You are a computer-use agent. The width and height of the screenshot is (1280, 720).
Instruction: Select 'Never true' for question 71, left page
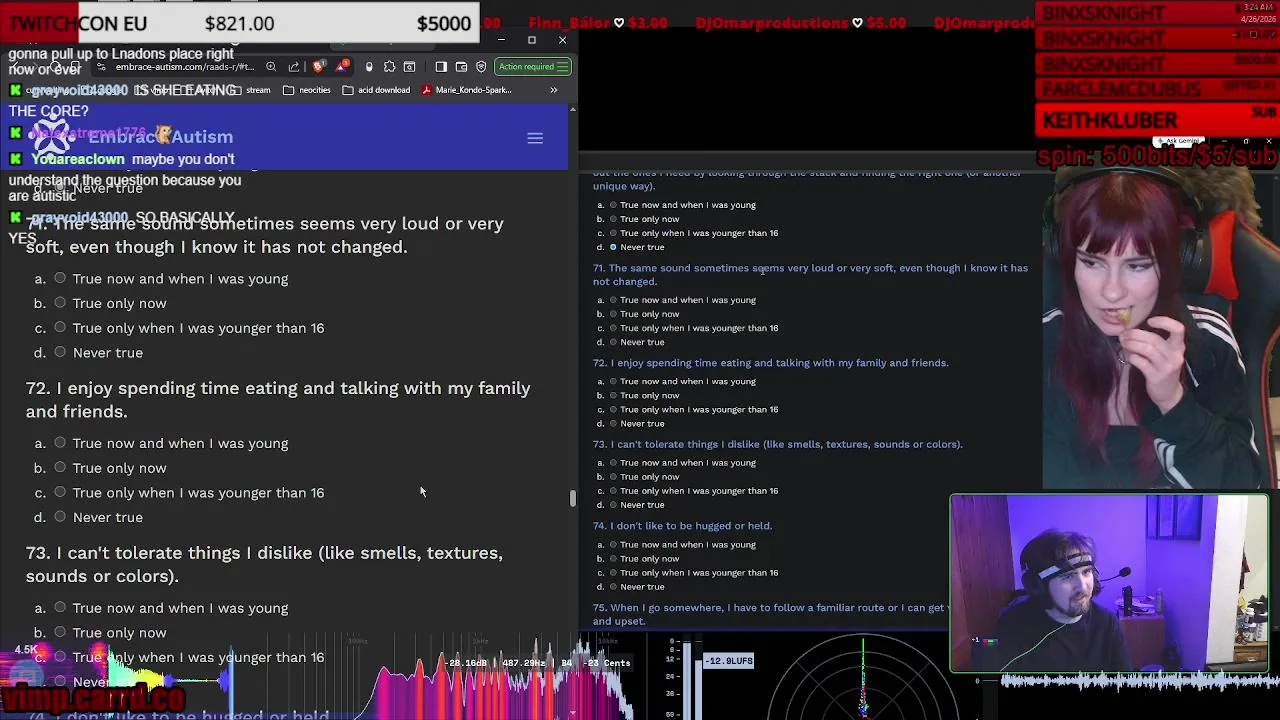point(61,352)
